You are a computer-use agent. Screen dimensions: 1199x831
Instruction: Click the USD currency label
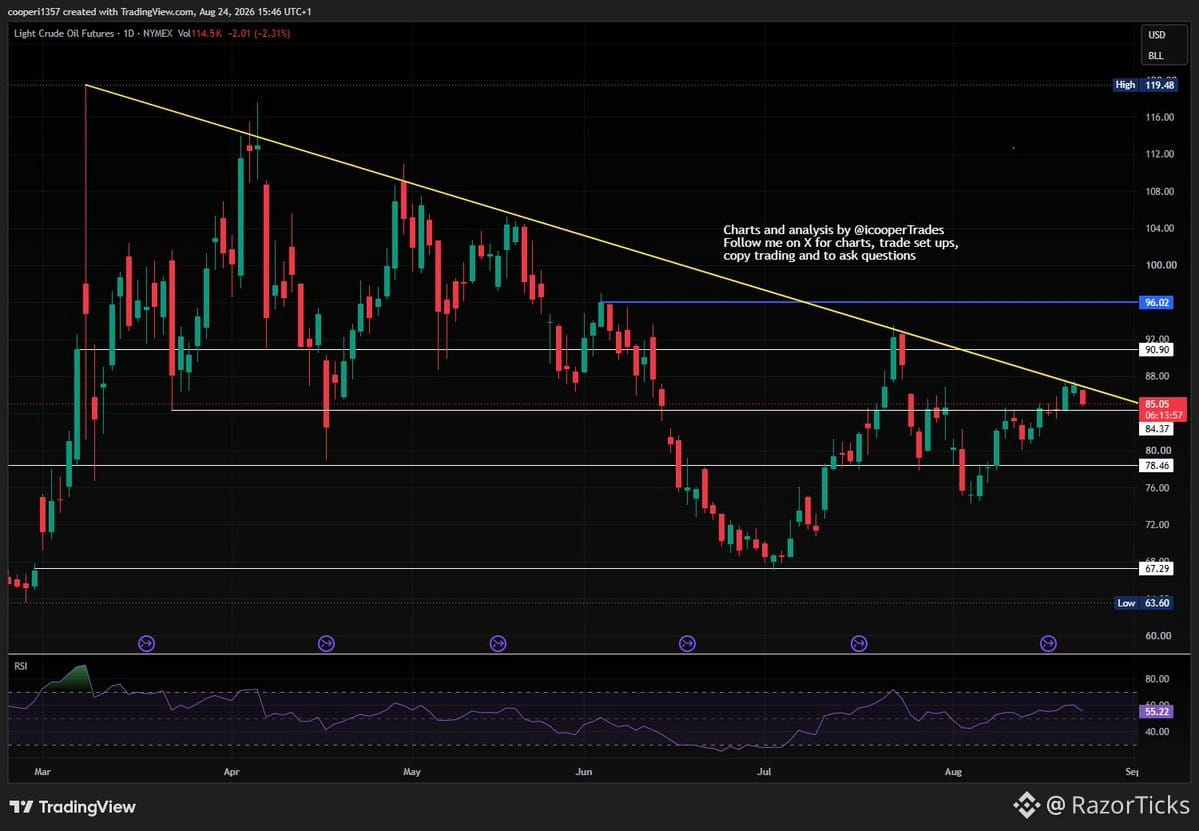pyautogui.click(x=1156, y=35)
